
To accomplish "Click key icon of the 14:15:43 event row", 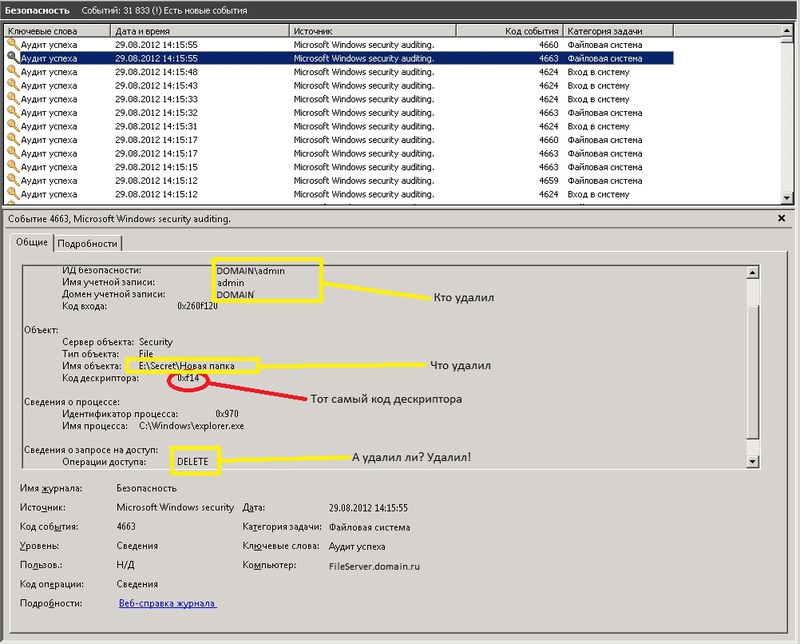I will tap(13, 86).
